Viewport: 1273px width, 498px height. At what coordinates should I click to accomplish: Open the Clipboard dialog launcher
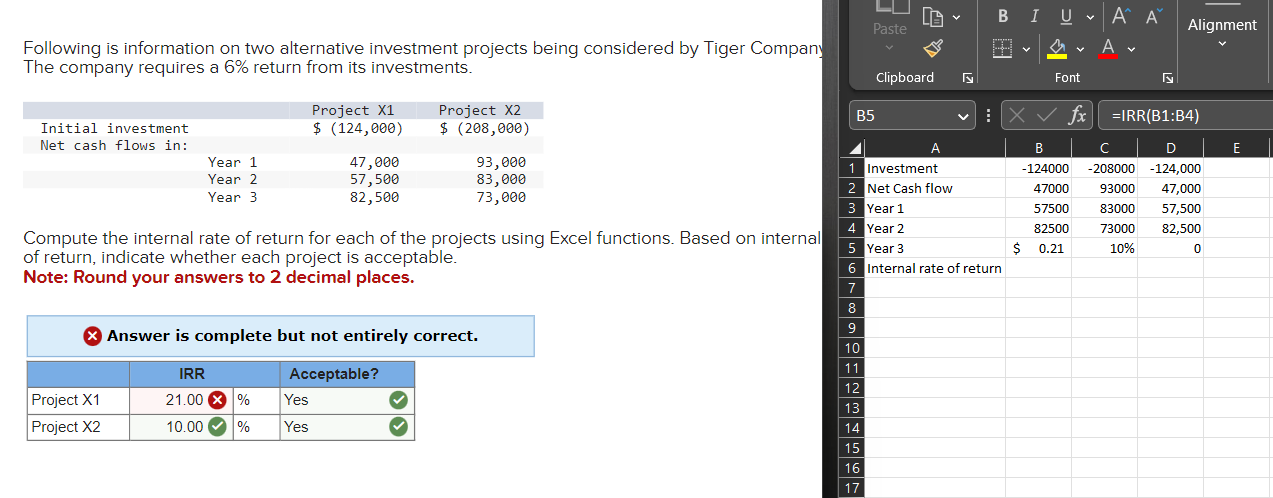[x=967, y=77]
